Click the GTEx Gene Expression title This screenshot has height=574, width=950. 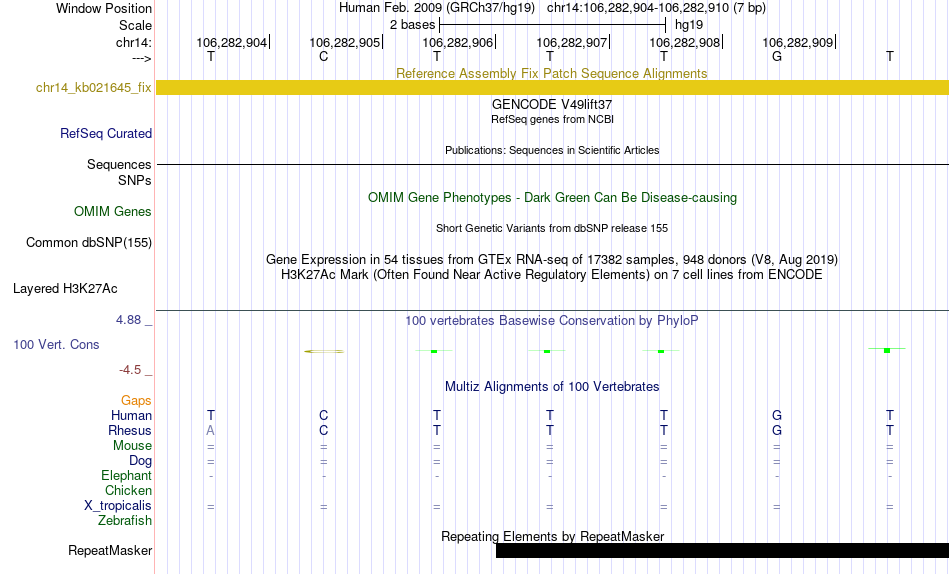click(552, 259)
